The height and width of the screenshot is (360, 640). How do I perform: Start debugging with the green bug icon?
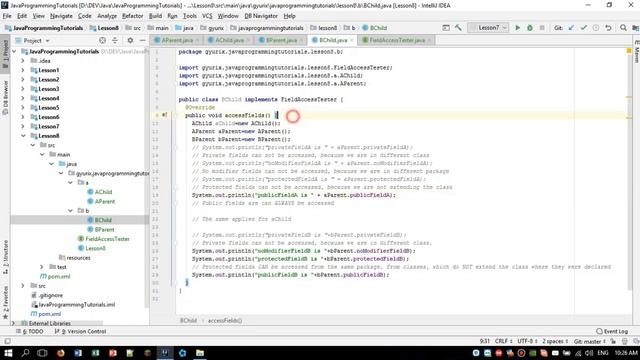pos(530,28)
